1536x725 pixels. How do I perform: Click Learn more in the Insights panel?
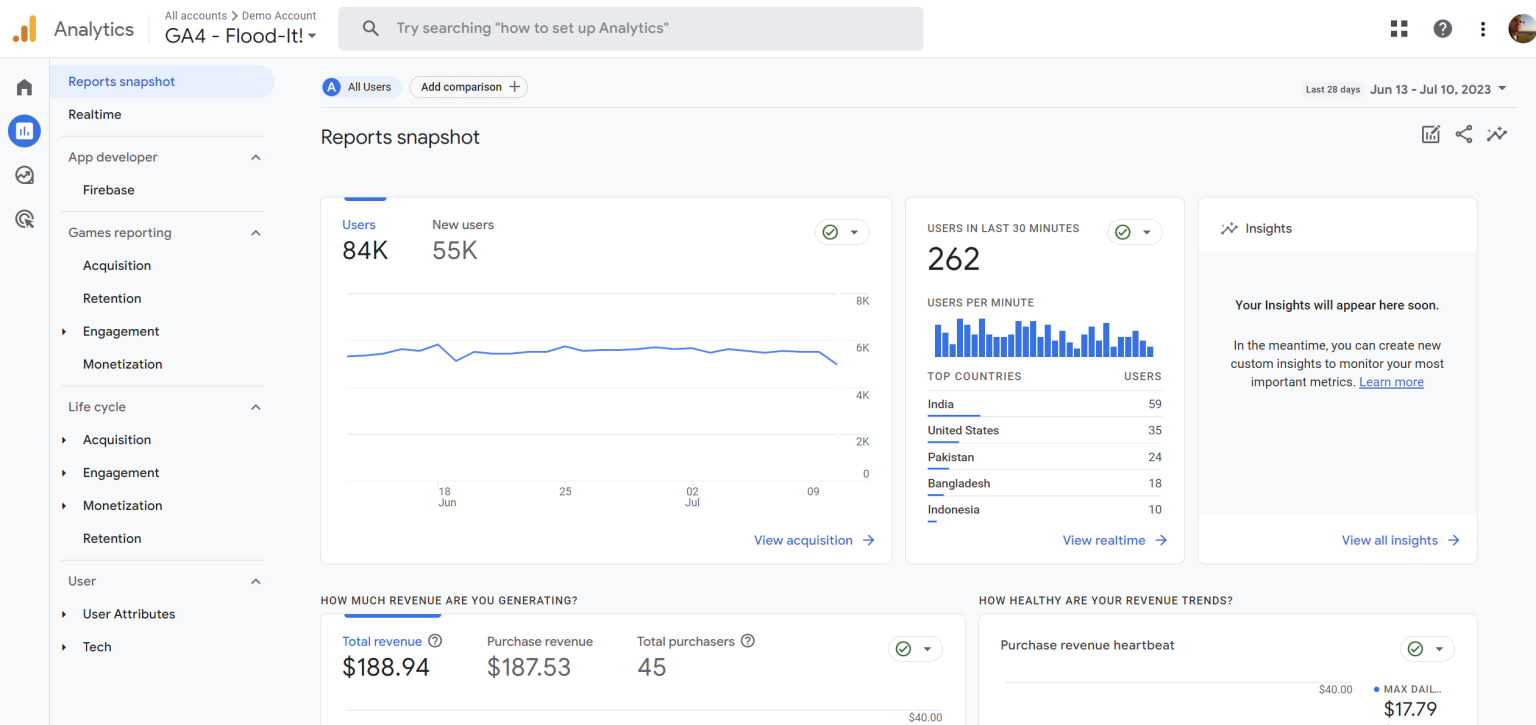(1391, 381)
